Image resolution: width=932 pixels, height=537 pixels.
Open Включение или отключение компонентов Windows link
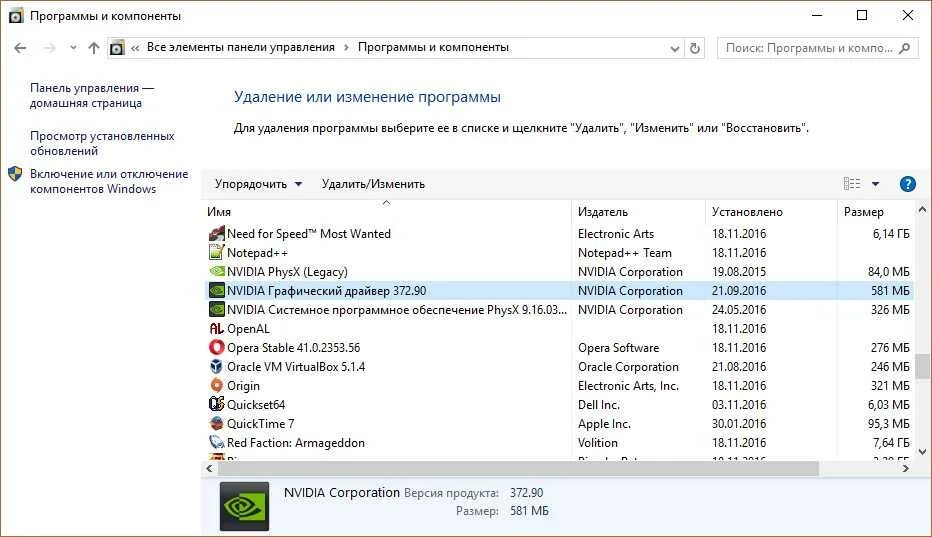pyautogui.click(x=109, y=181)
